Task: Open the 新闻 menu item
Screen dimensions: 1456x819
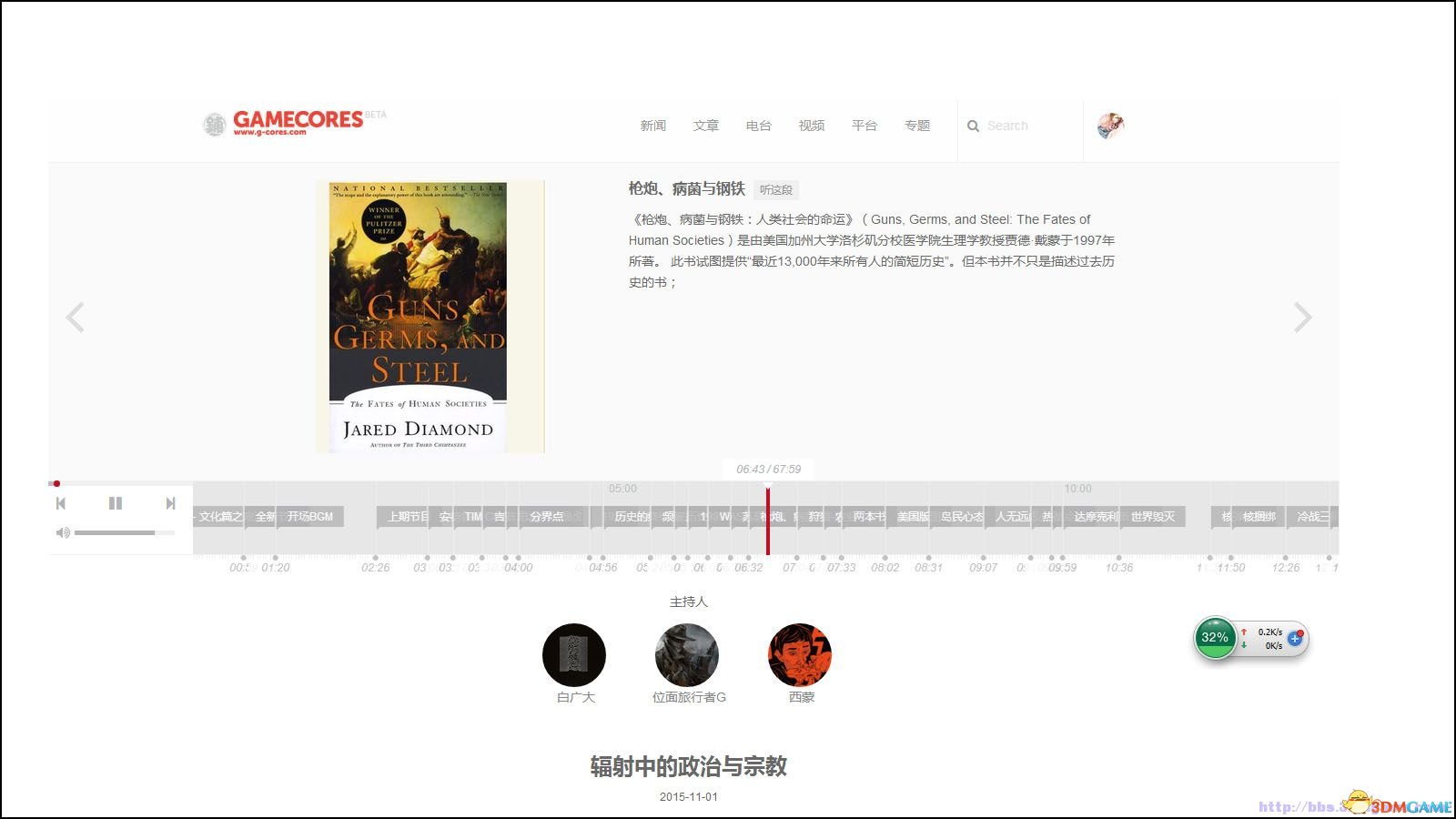Action: pos(653,126)
